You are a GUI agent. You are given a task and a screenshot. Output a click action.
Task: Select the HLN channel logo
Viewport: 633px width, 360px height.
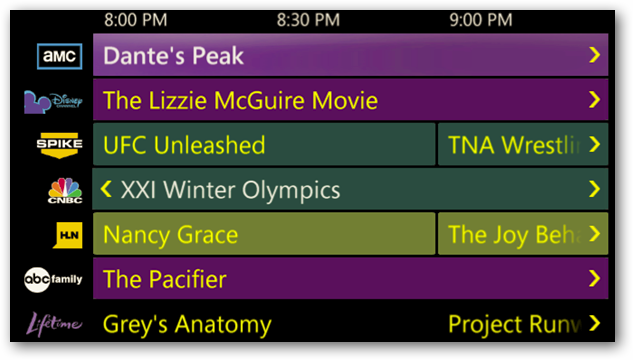point(68,235)
